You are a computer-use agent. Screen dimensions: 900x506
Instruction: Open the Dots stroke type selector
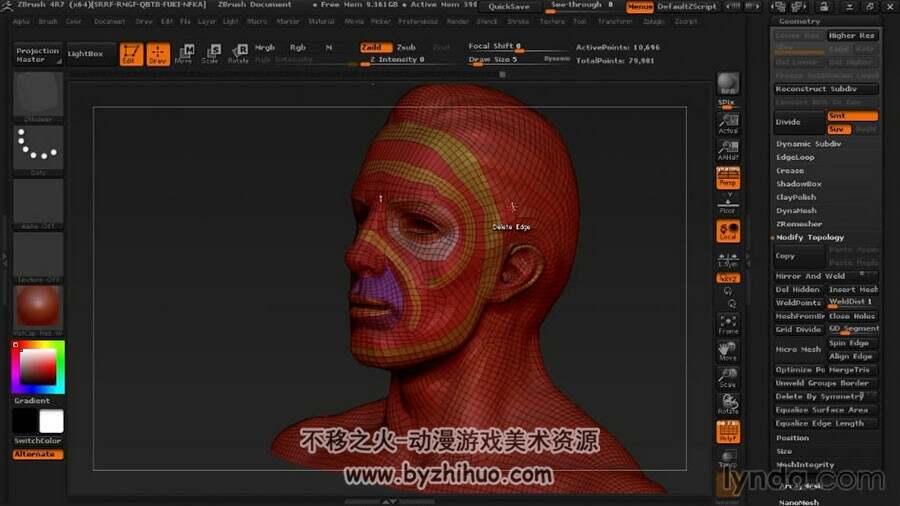coord(38,150)
